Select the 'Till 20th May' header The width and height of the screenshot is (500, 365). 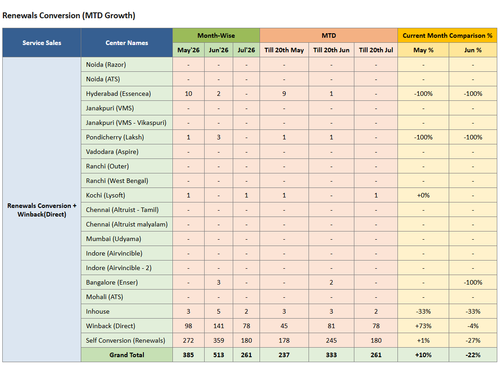pyautogui.click(x=284, y=50)
